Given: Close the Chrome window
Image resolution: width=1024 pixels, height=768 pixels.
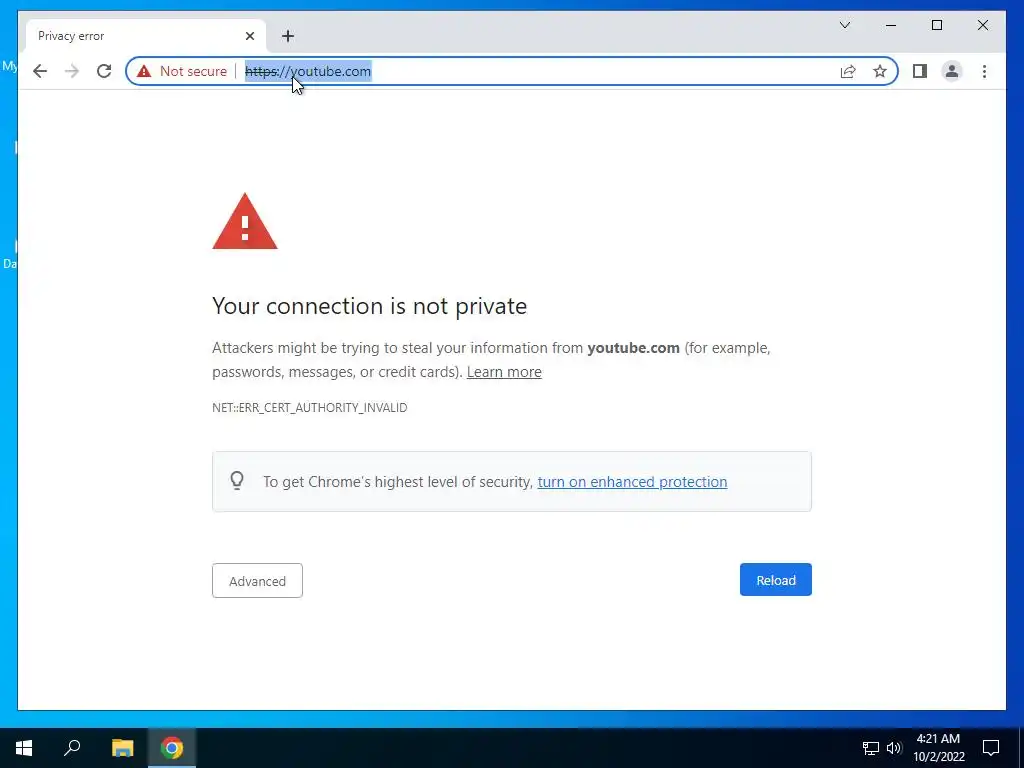Looking at the screenshot, I should (x=982, y=25).
